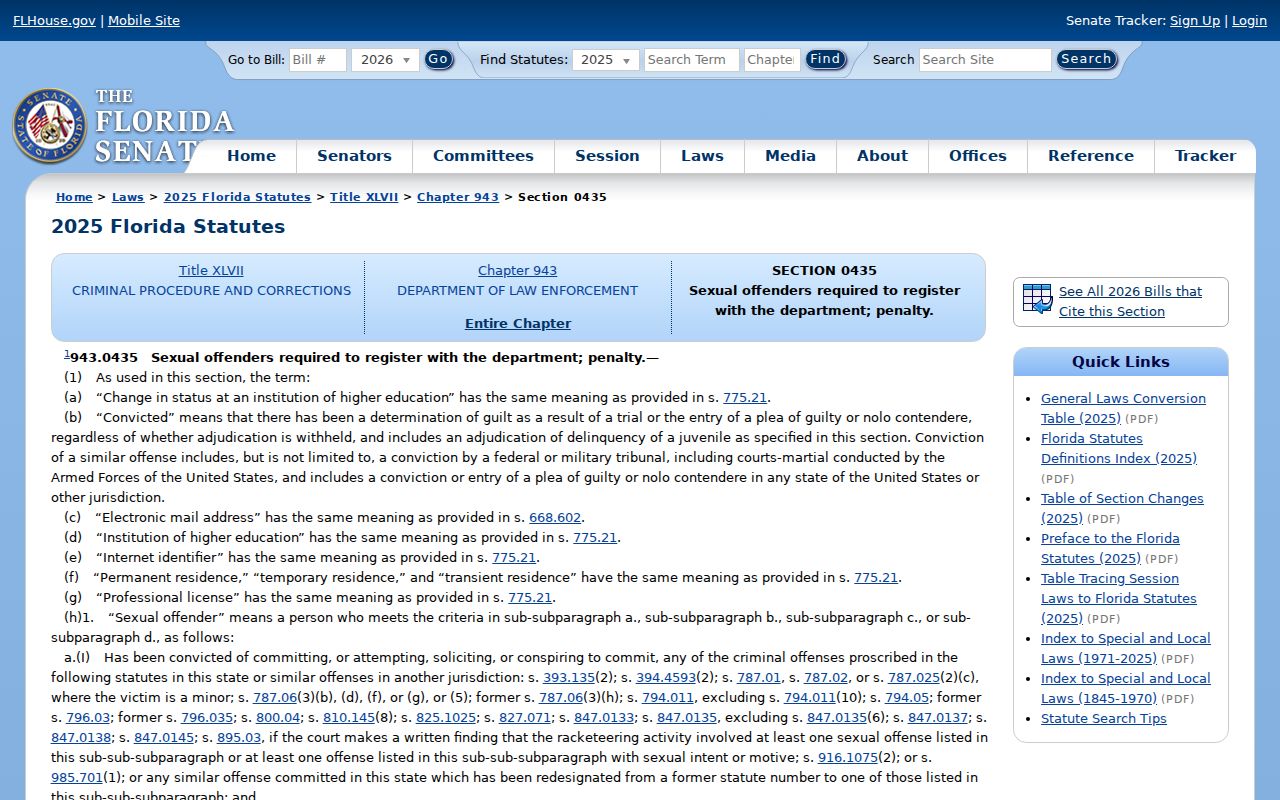The width and height of the screenshot is (1280, 800).
Task: Click Home in the breadcrumb
Action: (x=74, y=197)
